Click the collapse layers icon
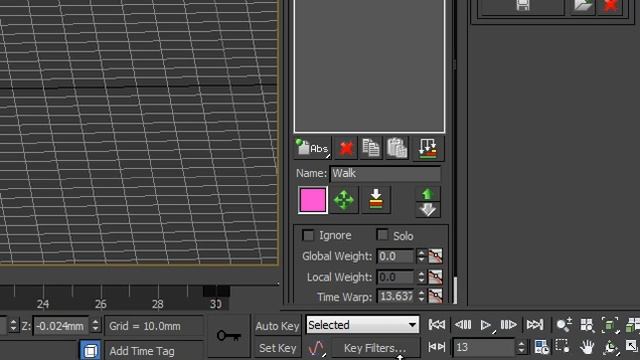Screen dimensions: 640x360 click(x=428, y=148)
